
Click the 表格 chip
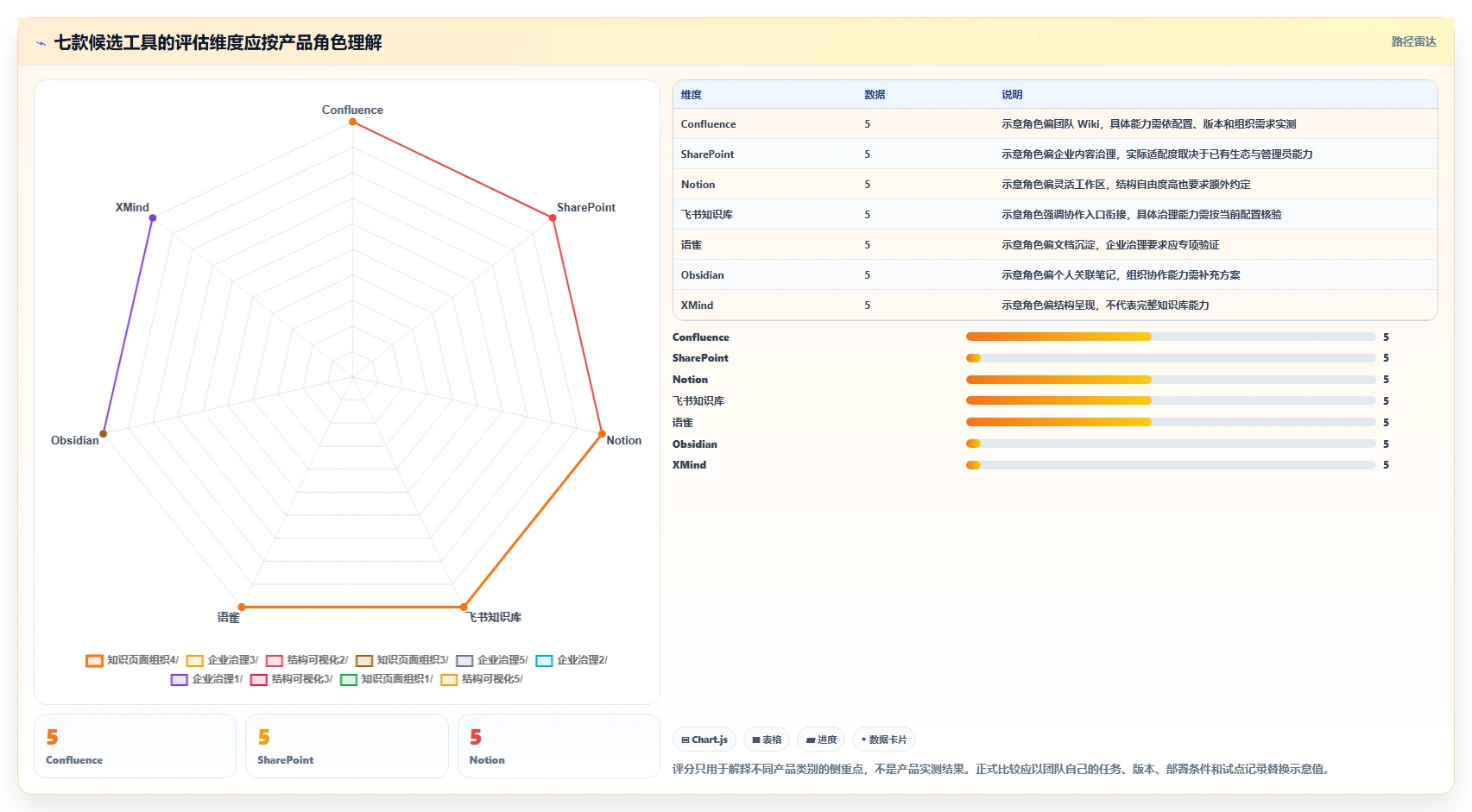pos(767,740)
